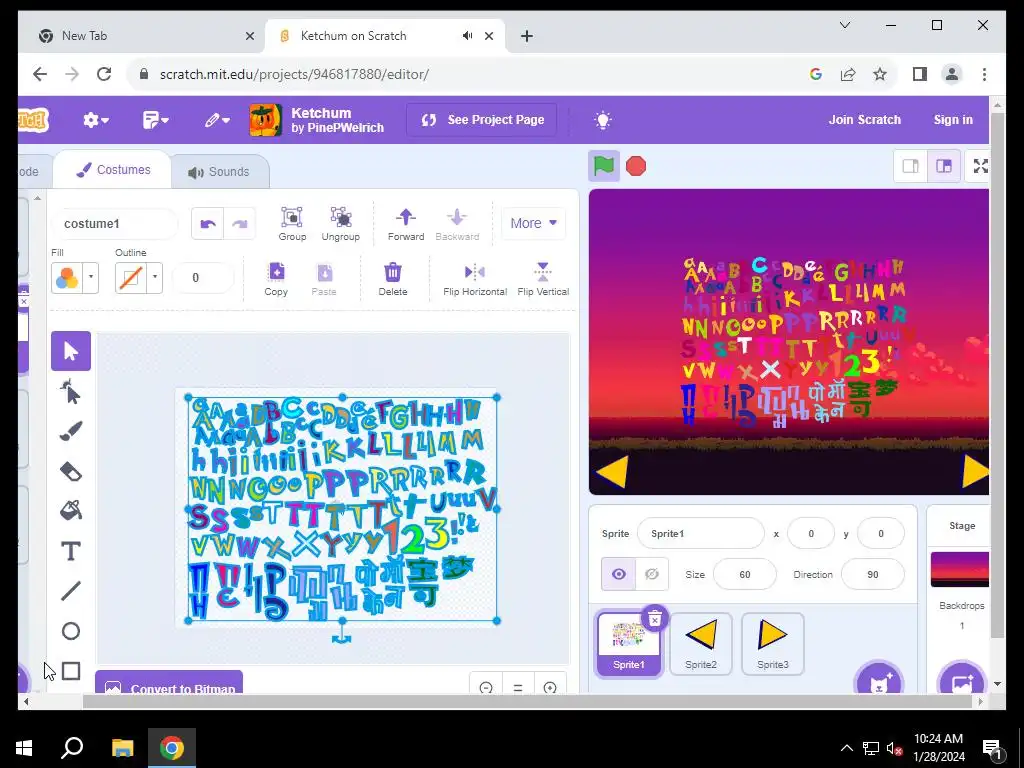Bring selection Forward
1024x768 pixels.
tap(406, 224)
